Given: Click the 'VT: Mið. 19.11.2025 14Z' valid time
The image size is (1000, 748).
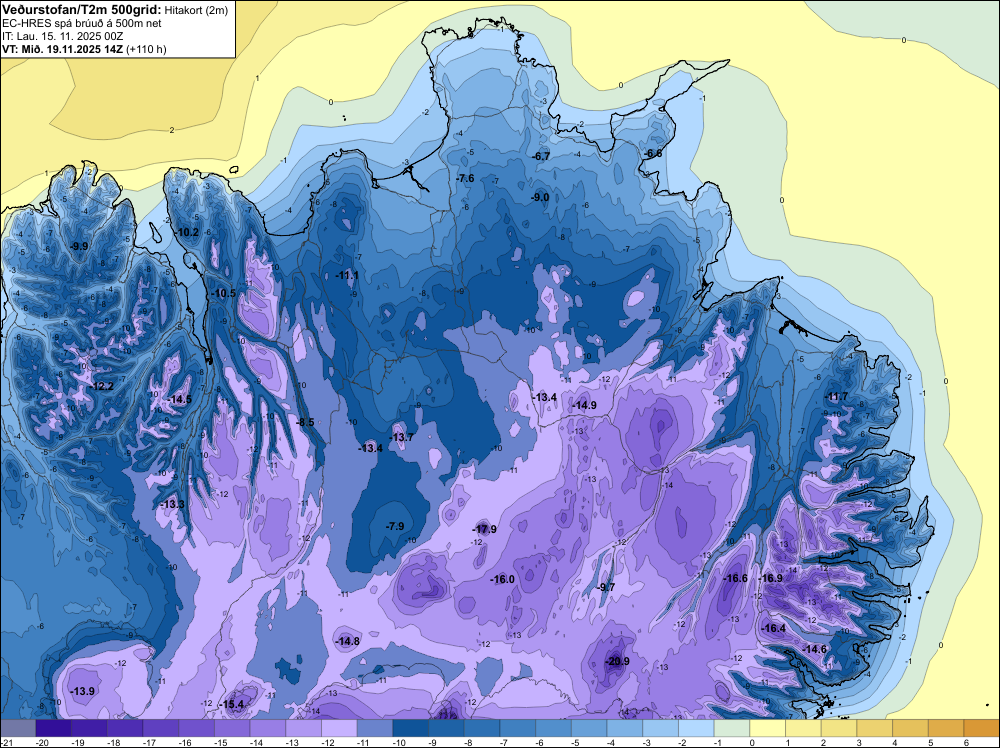Looking at the screenshot, I should tap(62, 49).
